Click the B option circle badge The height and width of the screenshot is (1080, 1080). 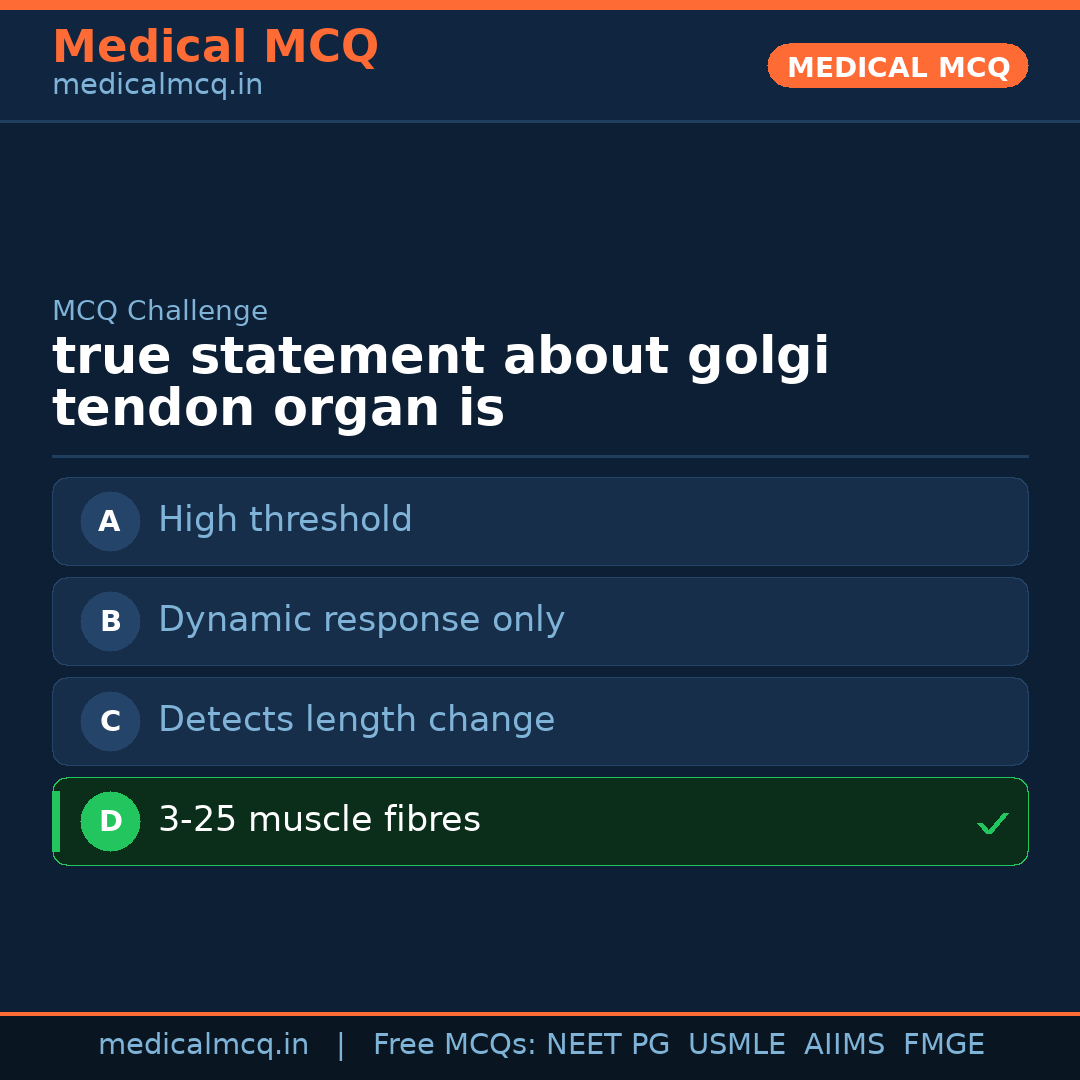pyautogui.click(x=110, y=621)
